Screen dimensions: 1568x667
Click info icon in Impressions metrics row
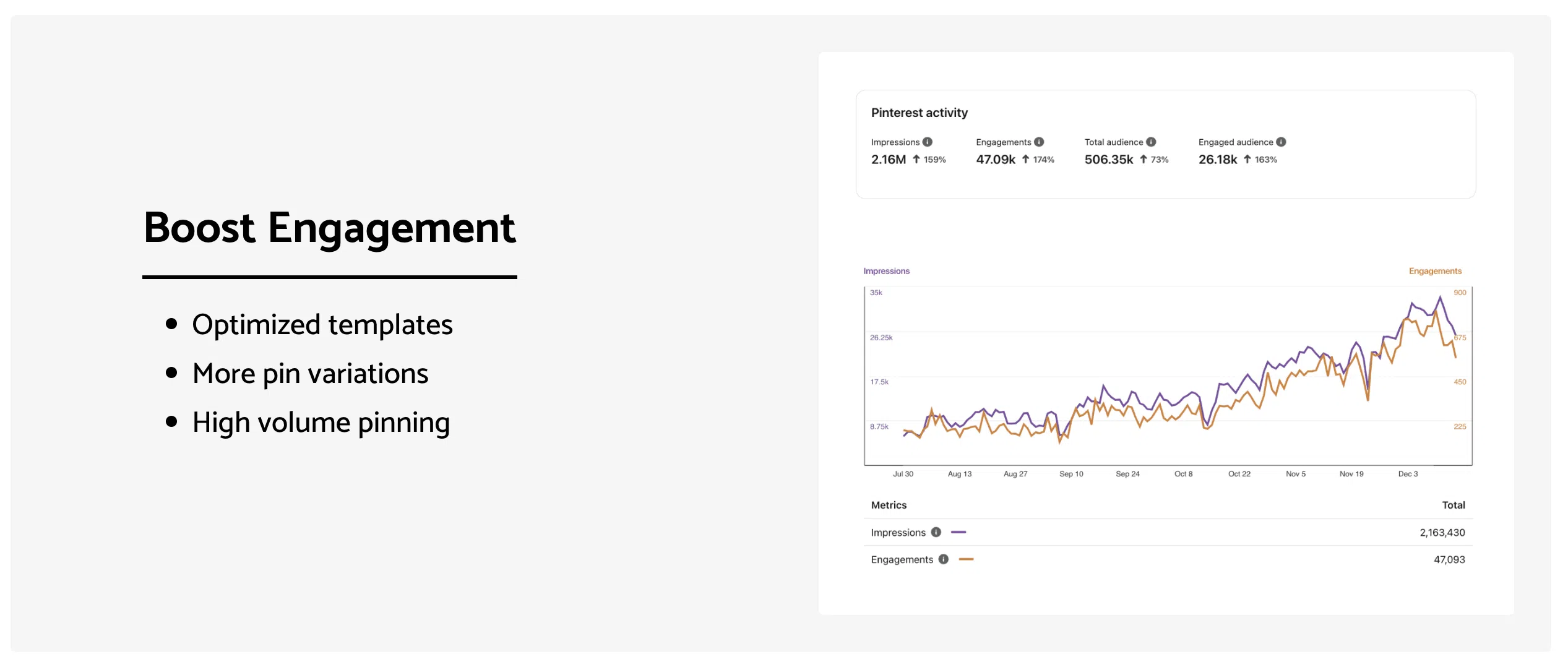pos(936,532)
